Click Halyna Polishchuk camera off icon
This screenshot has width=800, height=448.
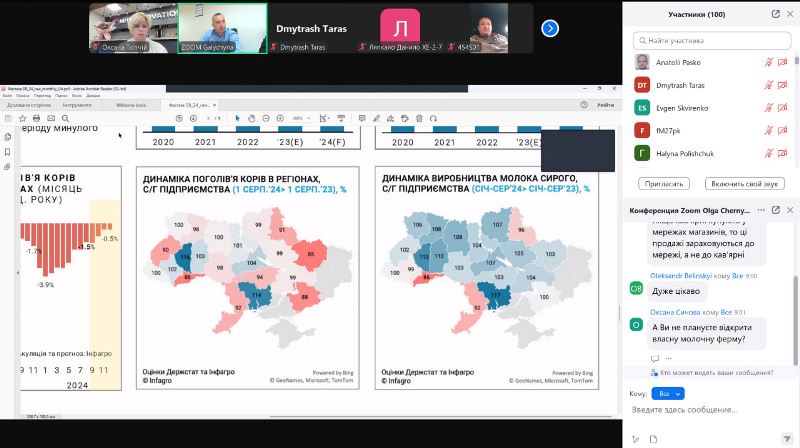783,153
